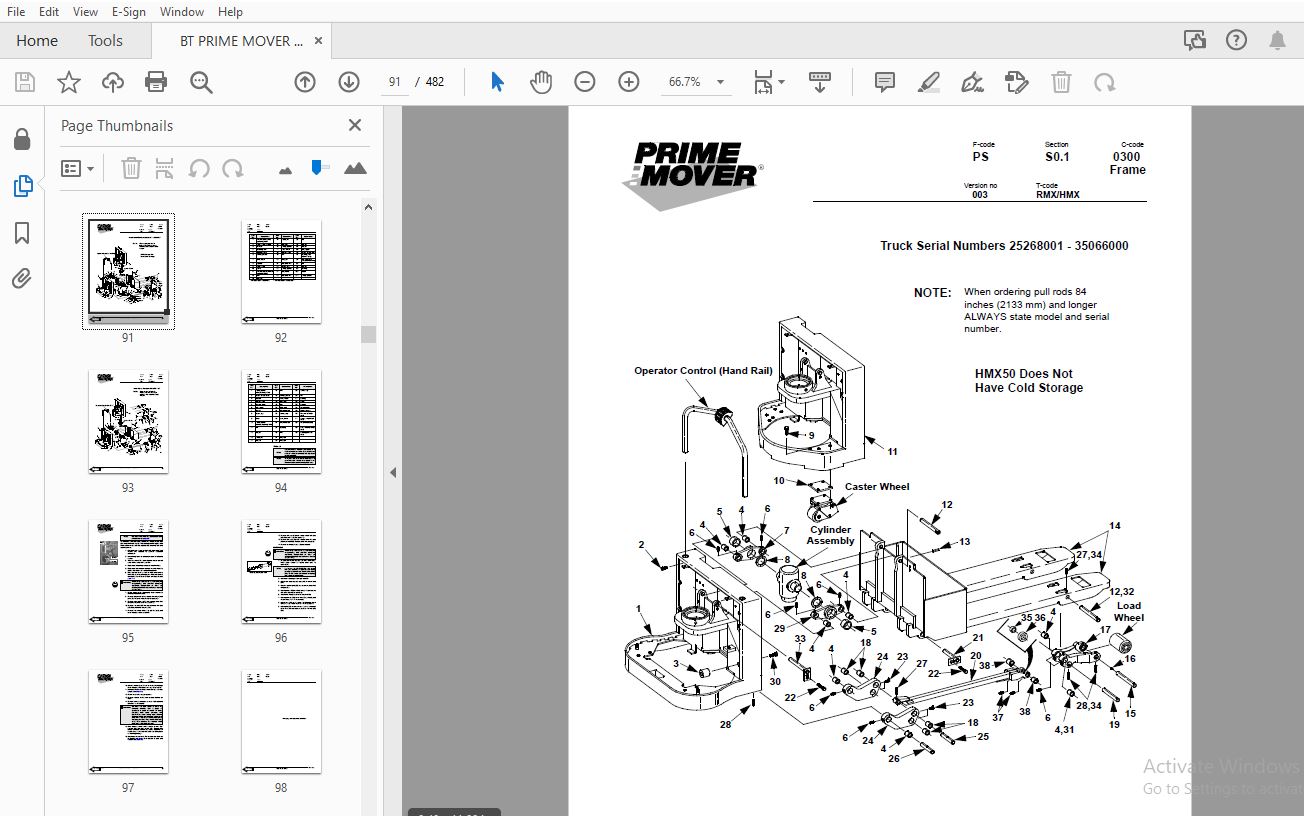Switch to the Home tab
The width and height of the screenshot is (1304, 816).
37,41
